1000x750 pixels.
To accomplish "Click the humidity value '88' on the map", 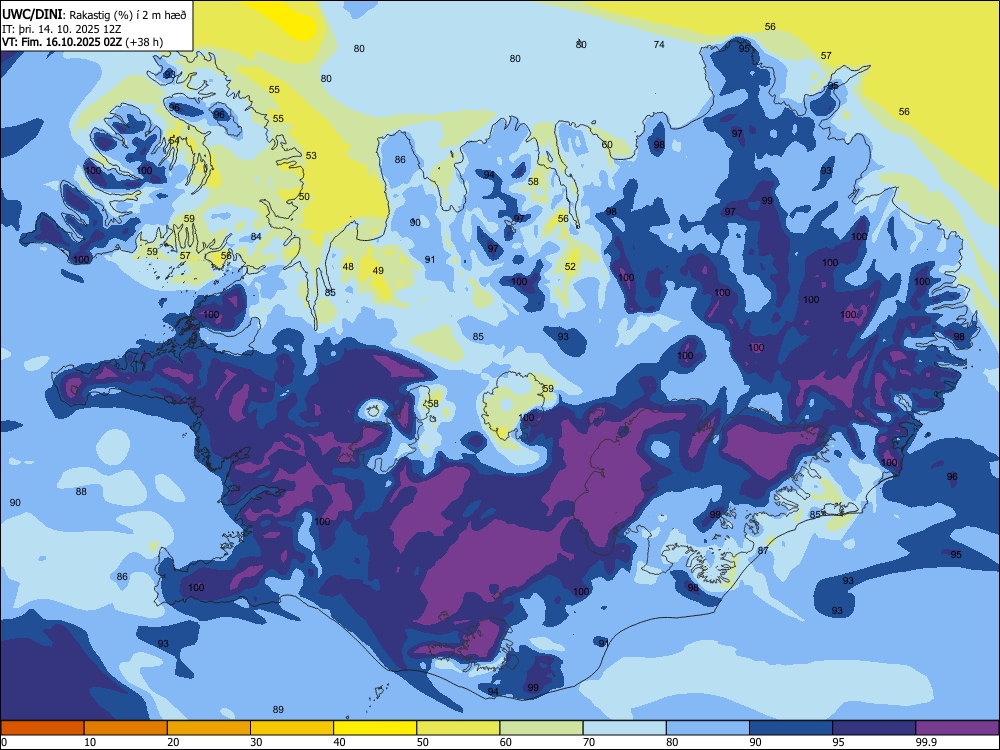I will coord(81,492).
